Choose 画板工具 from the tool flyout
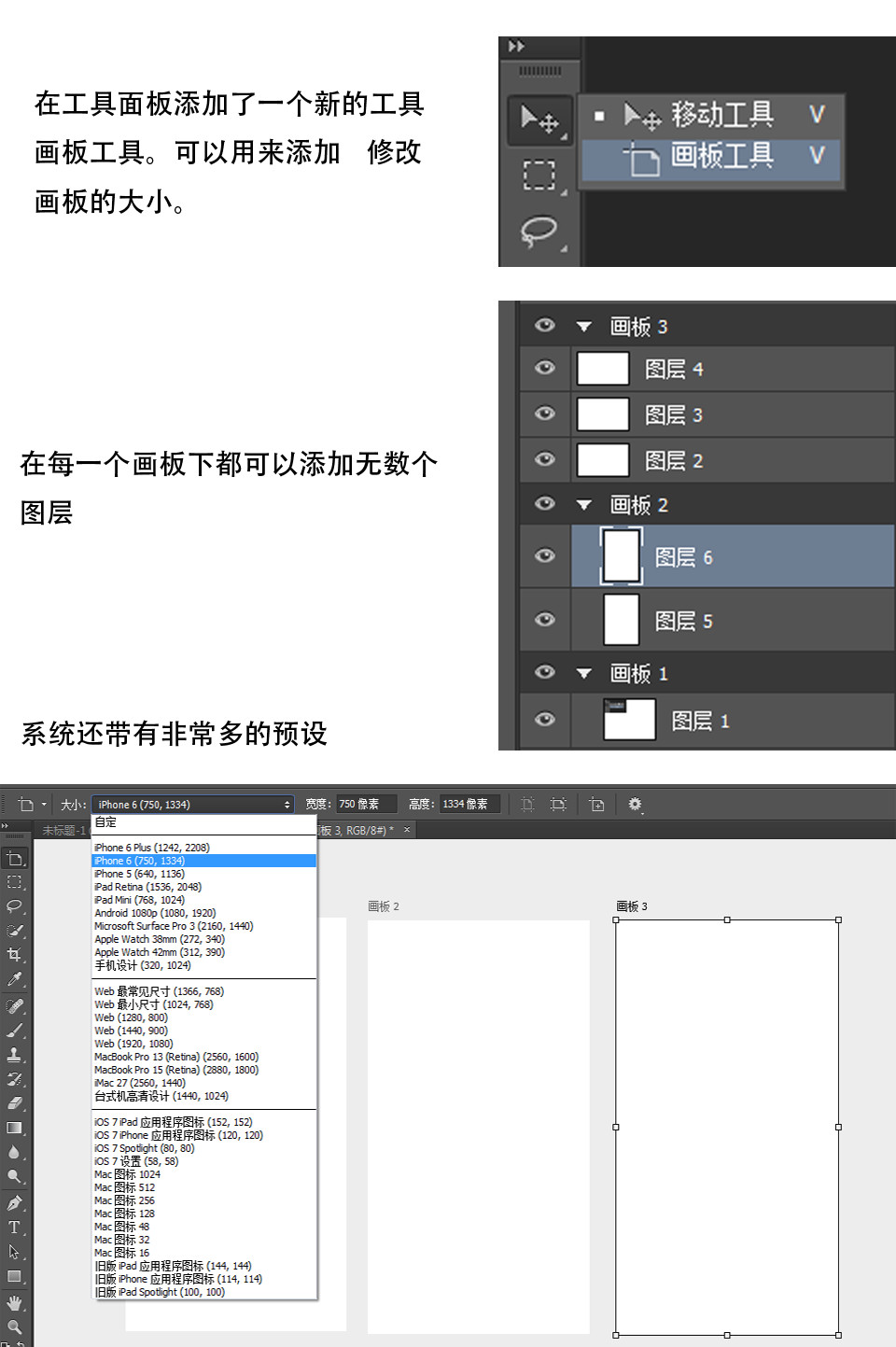896x1347 pixels. 712,158
